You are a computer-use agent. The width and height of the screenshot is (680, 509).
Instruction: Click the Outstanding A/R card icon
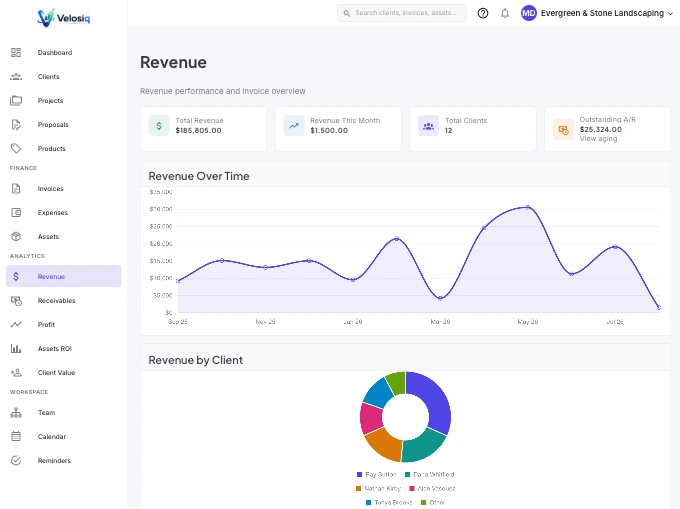pyautogui.click(x=563, y=130)
